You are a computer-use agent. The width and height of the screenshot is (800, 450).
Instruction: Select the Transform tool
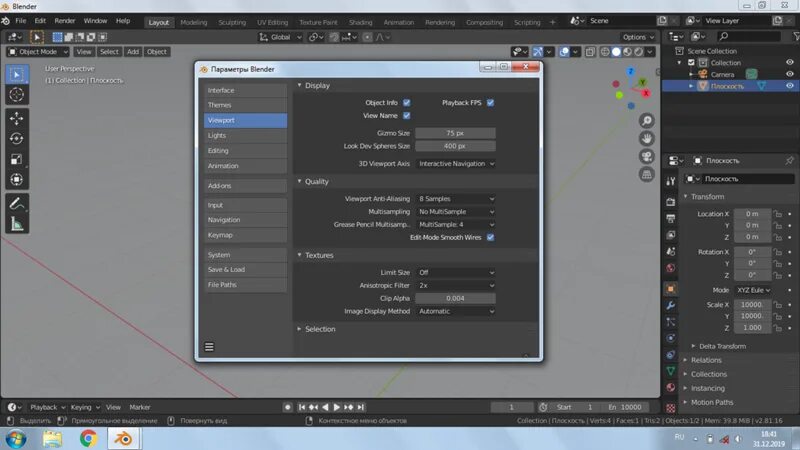16,180
